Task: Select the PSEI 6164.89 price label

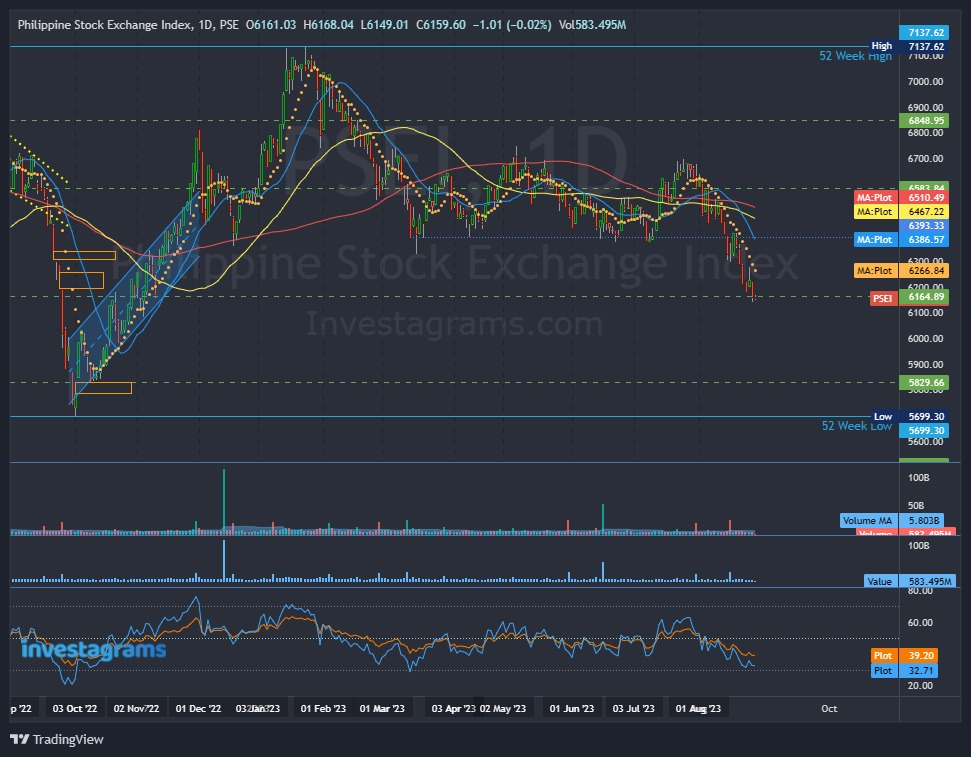Action: pyautogui.click(x=909, y=297)
